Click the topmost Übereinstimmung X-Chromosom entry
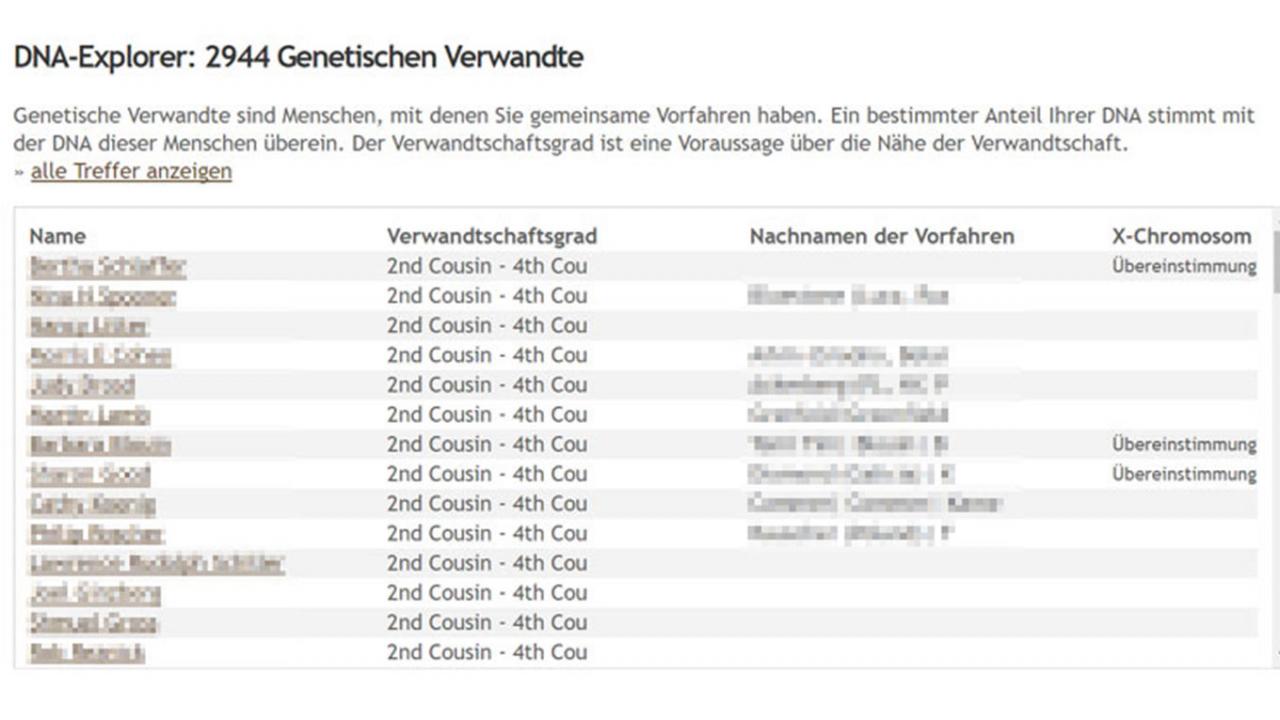Viewport: 1280px width, 720px height. pos(1184,266)
